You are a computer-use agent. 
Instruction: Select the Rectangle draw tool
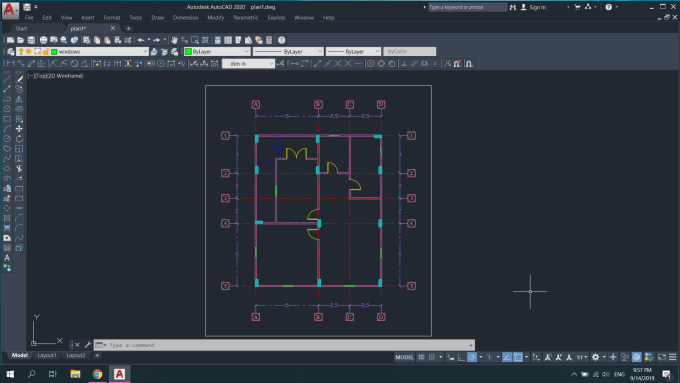click(x=7, y=119)
